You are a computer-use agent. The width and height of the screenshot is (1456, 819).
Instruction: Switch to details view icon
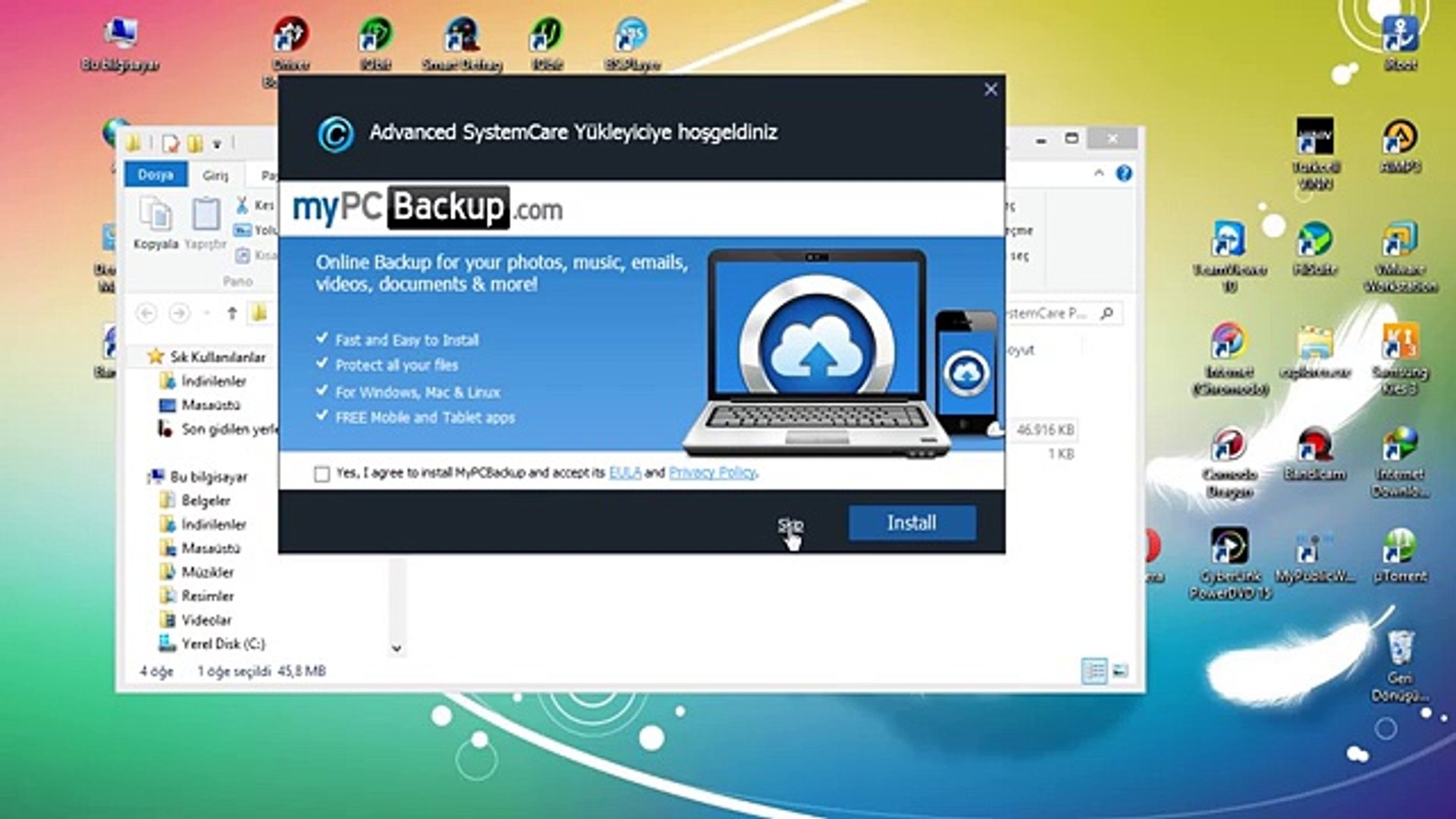[x=1094, y=671]
